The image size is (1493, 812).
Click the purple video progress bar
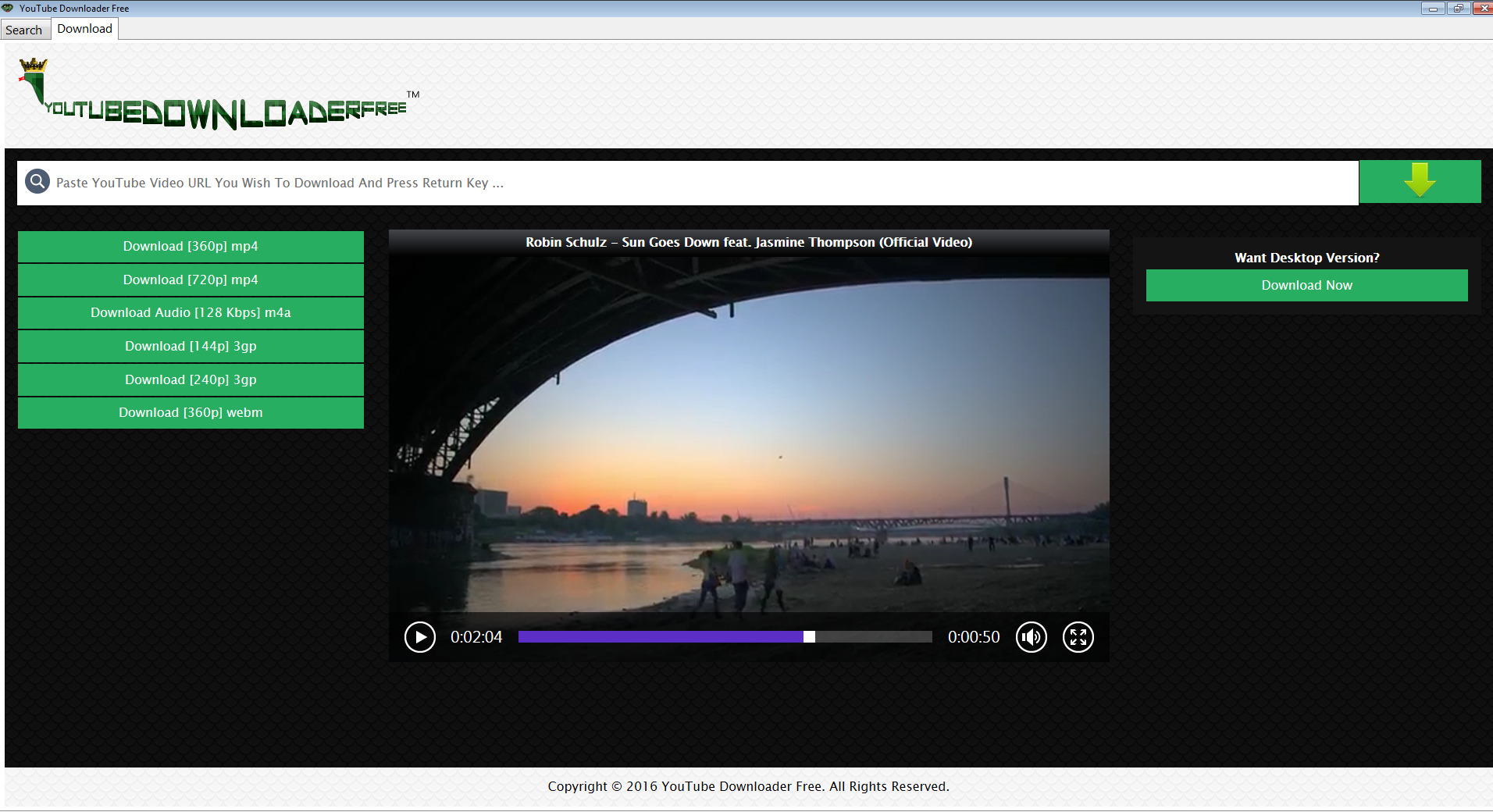(661, 637)
